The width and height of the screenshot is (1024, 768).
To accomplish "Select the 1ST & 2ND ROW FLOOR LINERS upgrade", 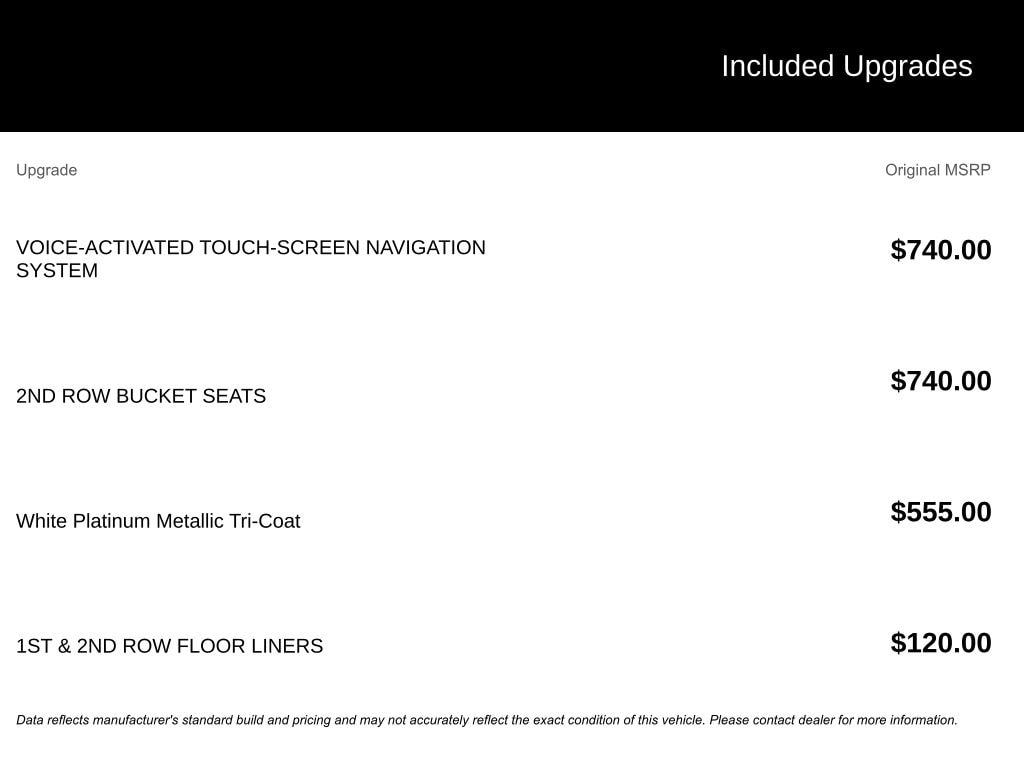I will pos(169,646).
